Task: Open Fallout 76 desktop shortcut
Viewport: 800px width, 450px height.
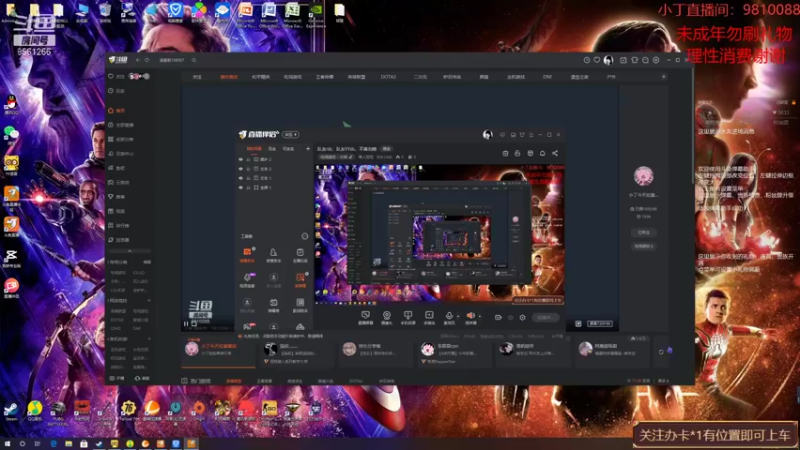Action: 128,411
